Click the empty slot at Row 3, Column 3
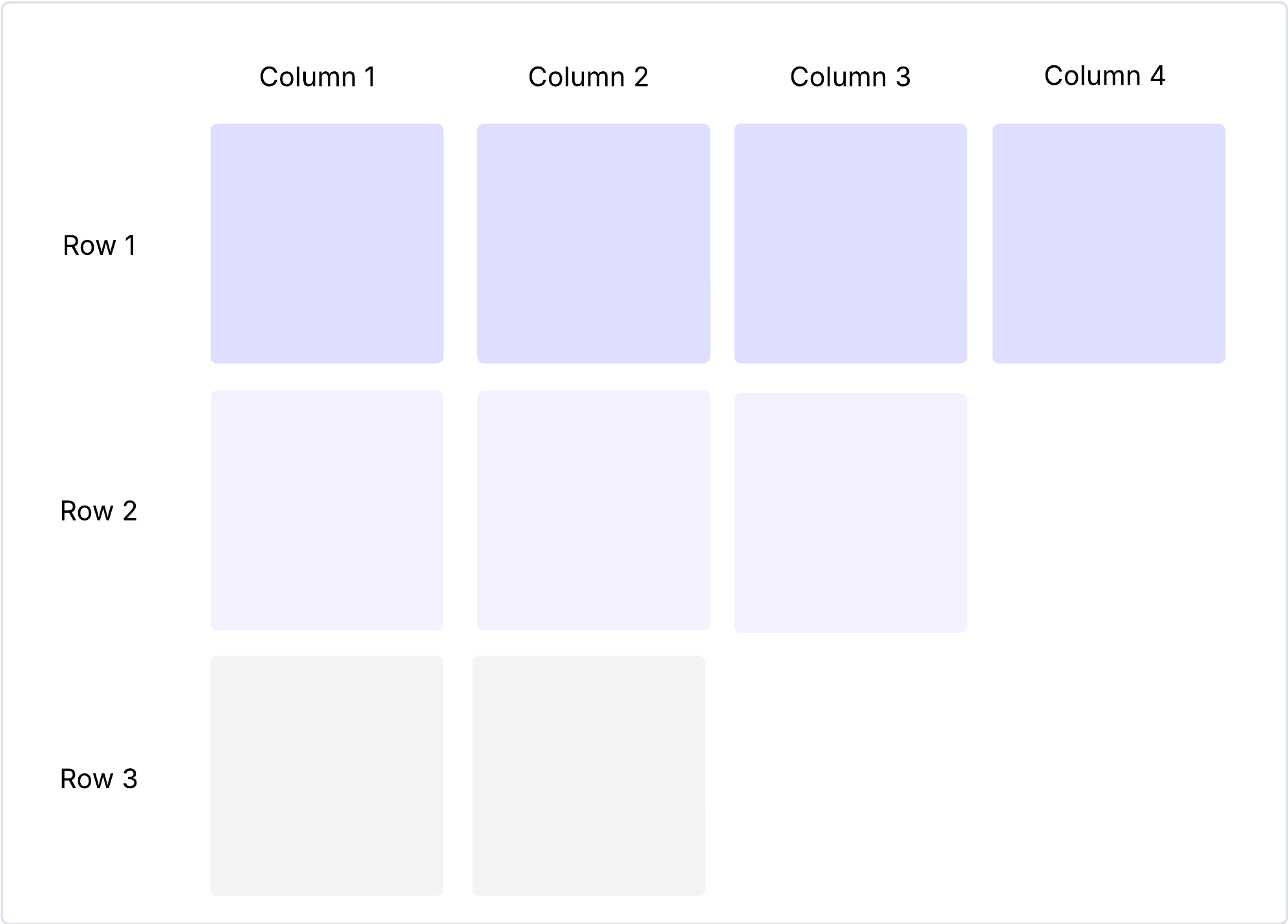This screenshot has width=1288, height=924. pyautogui.click(x=850, y=775)
